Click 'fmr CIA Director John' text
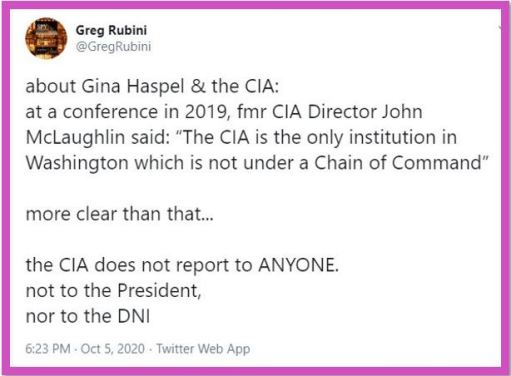This screenshot has height=376, width=511. (x=330, y=112)
